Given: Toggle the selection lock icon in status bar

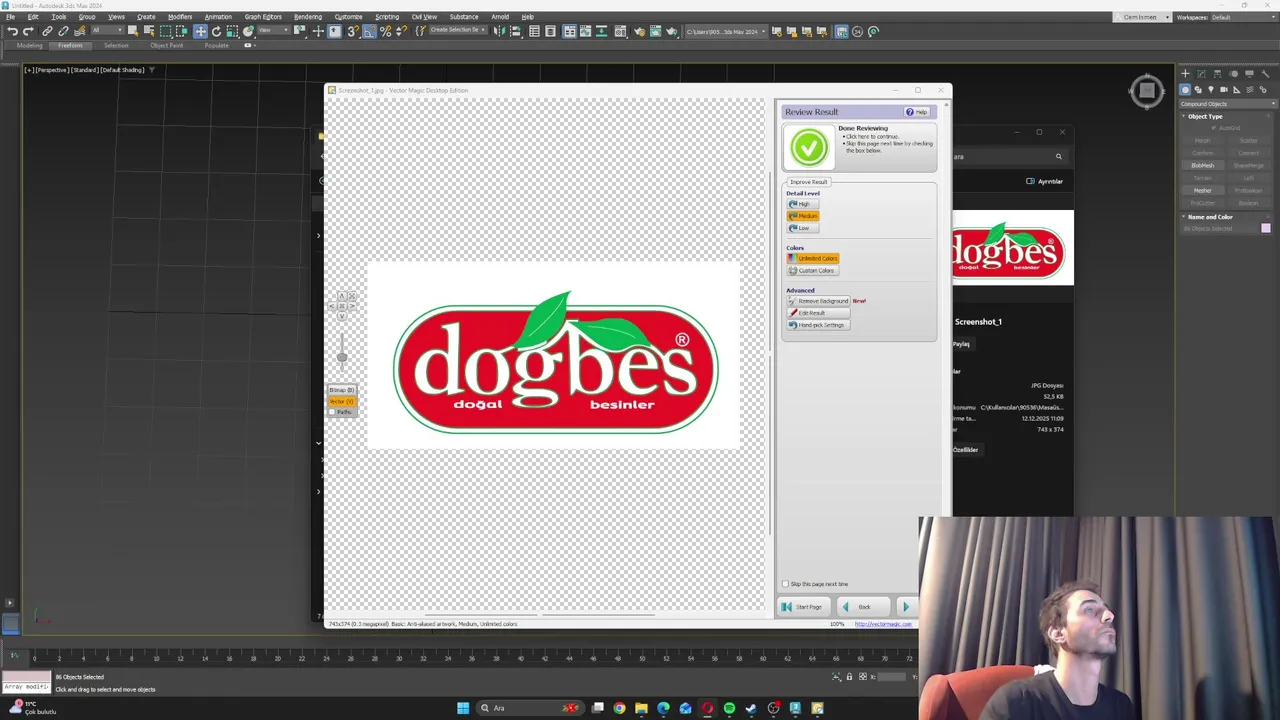Looking at the screenshot, I should coord(849,677).
